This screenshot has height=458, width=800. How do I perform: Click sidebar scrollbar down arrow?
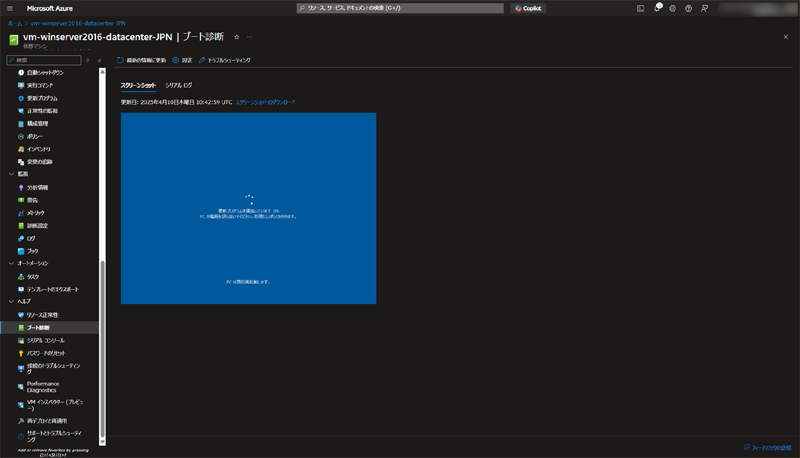[102, 442]
